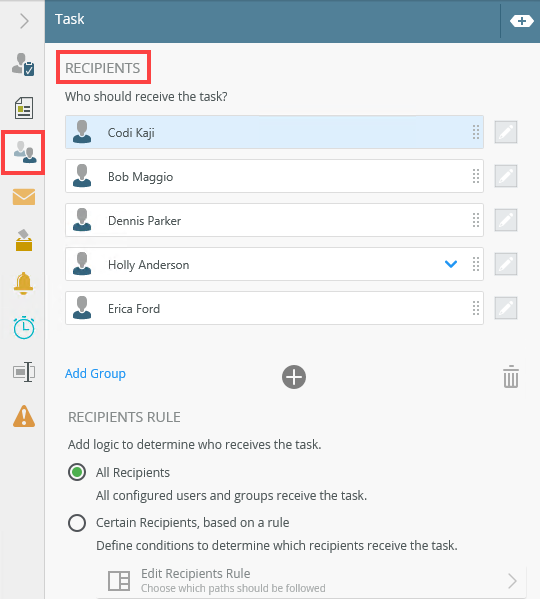The width and height of the screenshot is (540, 599).
Task: Toggle the context browser plus icon in header
Action: click(522, 21)
